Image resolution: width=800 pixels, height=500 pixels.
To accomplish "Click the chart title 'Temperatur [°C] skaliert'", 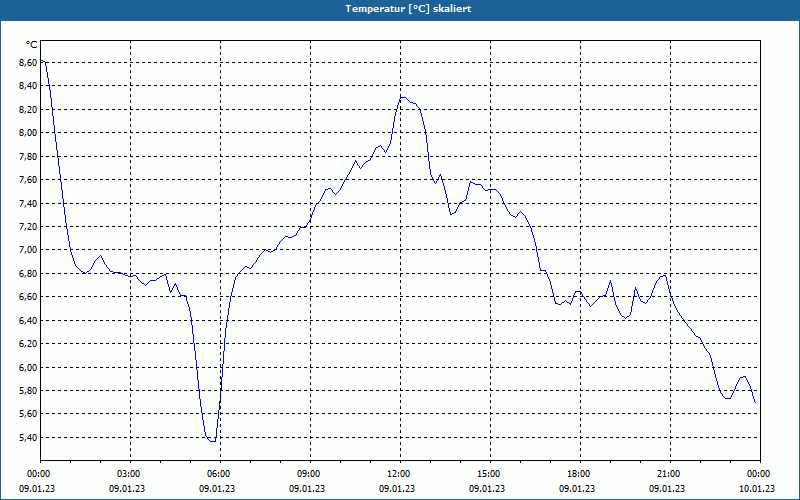I will pyautogui.click(x=408, y=9).
